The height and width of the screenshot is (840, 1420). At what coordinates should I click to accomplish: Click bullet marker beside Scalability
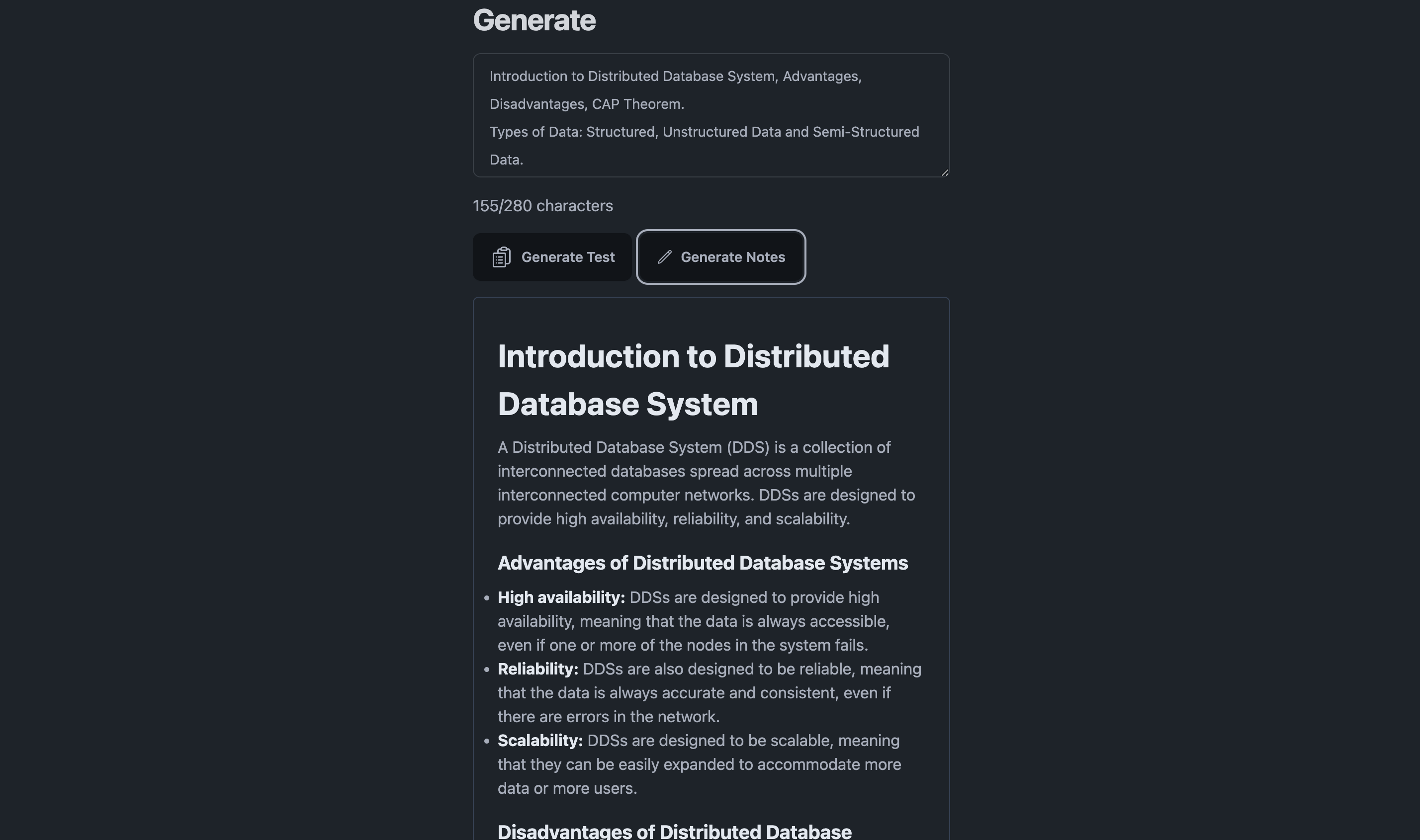(486, 741)
